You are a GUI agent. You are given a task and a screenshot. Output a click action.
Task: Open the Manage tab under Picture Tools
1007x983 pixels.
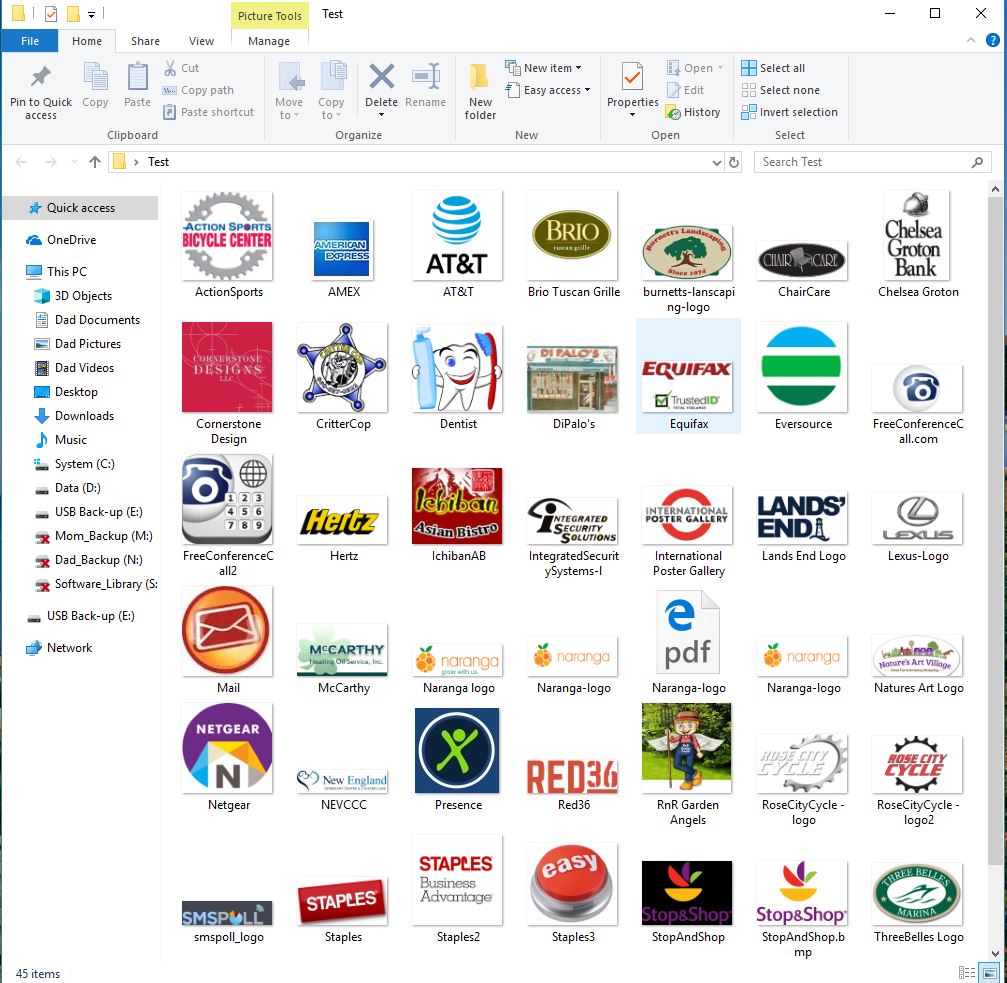click(269, 43)
